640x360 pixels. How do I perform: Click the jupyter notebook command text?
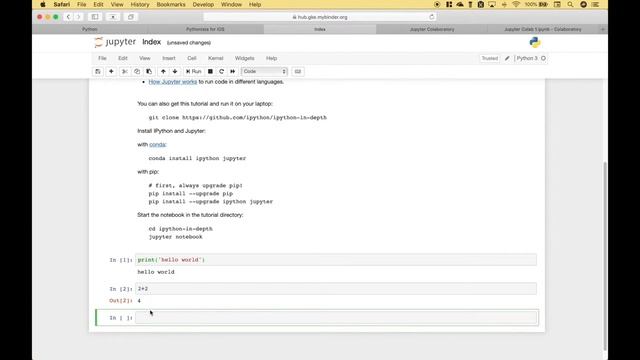(176, 237)
